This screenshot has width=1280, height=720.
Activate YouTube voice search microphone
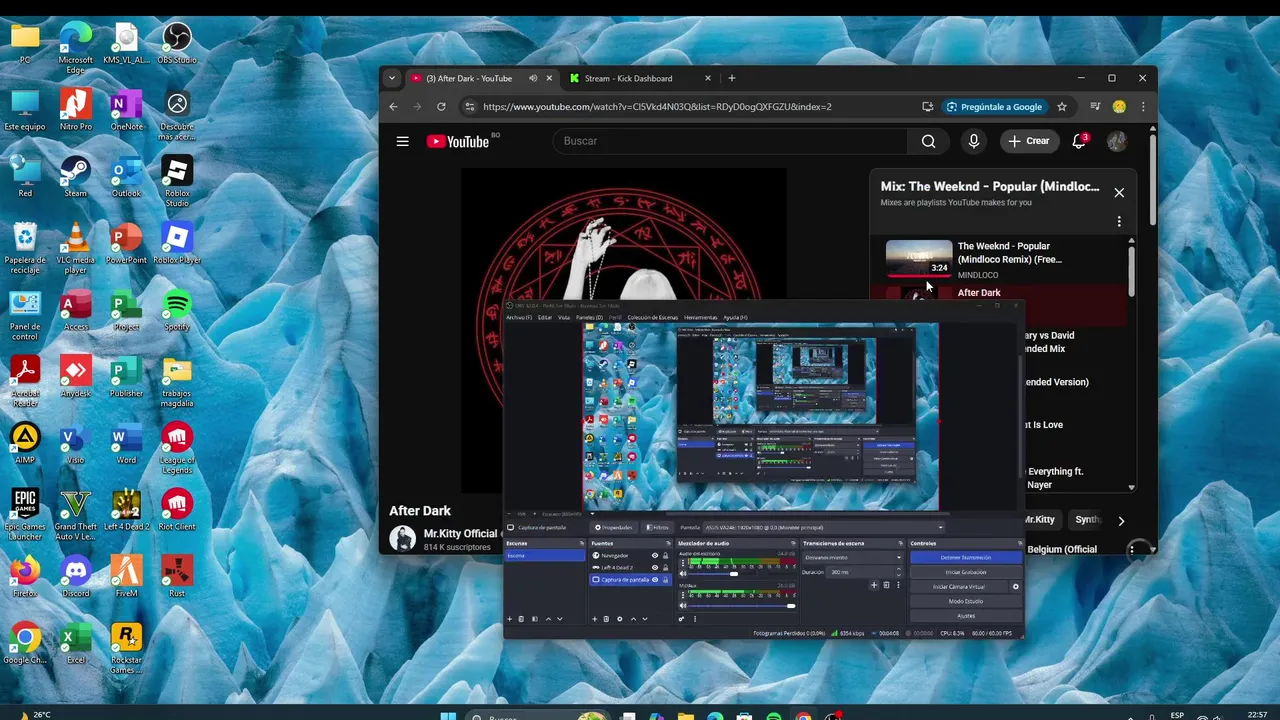click(974, 141)
